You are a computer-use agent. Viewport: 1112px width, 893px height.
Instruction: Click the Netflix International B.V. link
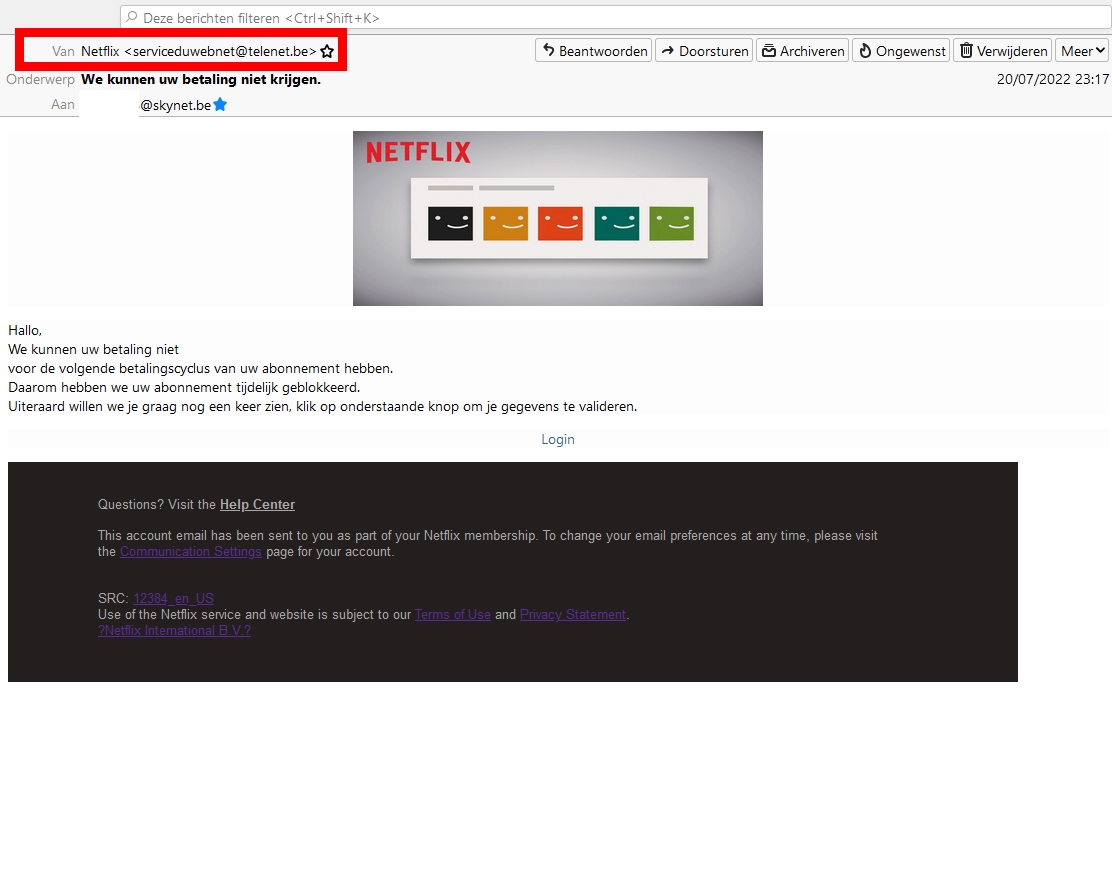pyautogui.click(x=175, y=631)
